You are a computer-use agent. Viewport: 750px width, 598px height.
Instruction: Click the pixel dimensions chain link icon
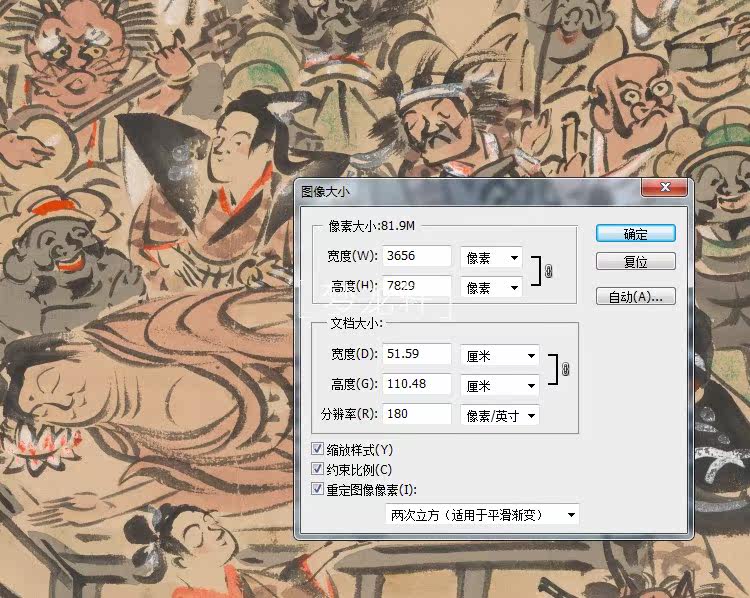click(549, 272)
